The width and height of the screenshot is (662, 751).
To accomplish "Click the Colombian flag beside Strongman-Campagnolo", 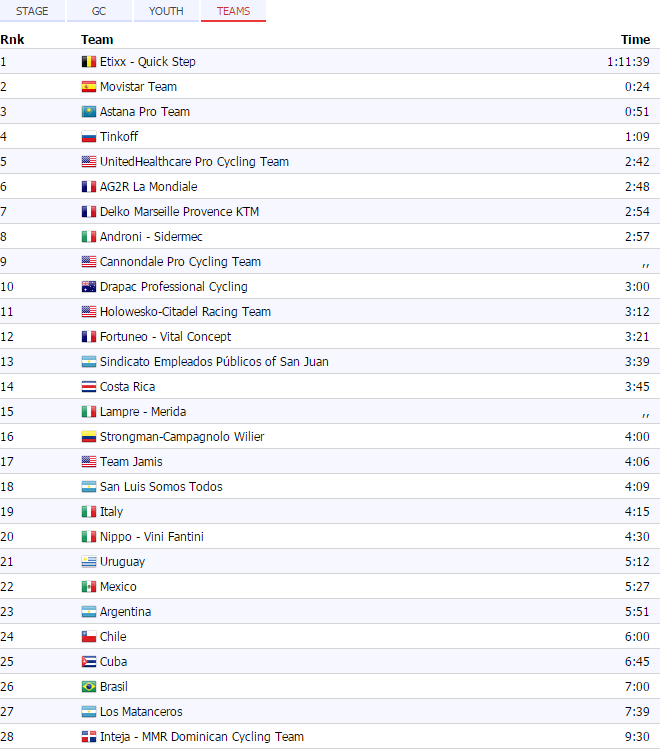I will (x=89, y=437).
